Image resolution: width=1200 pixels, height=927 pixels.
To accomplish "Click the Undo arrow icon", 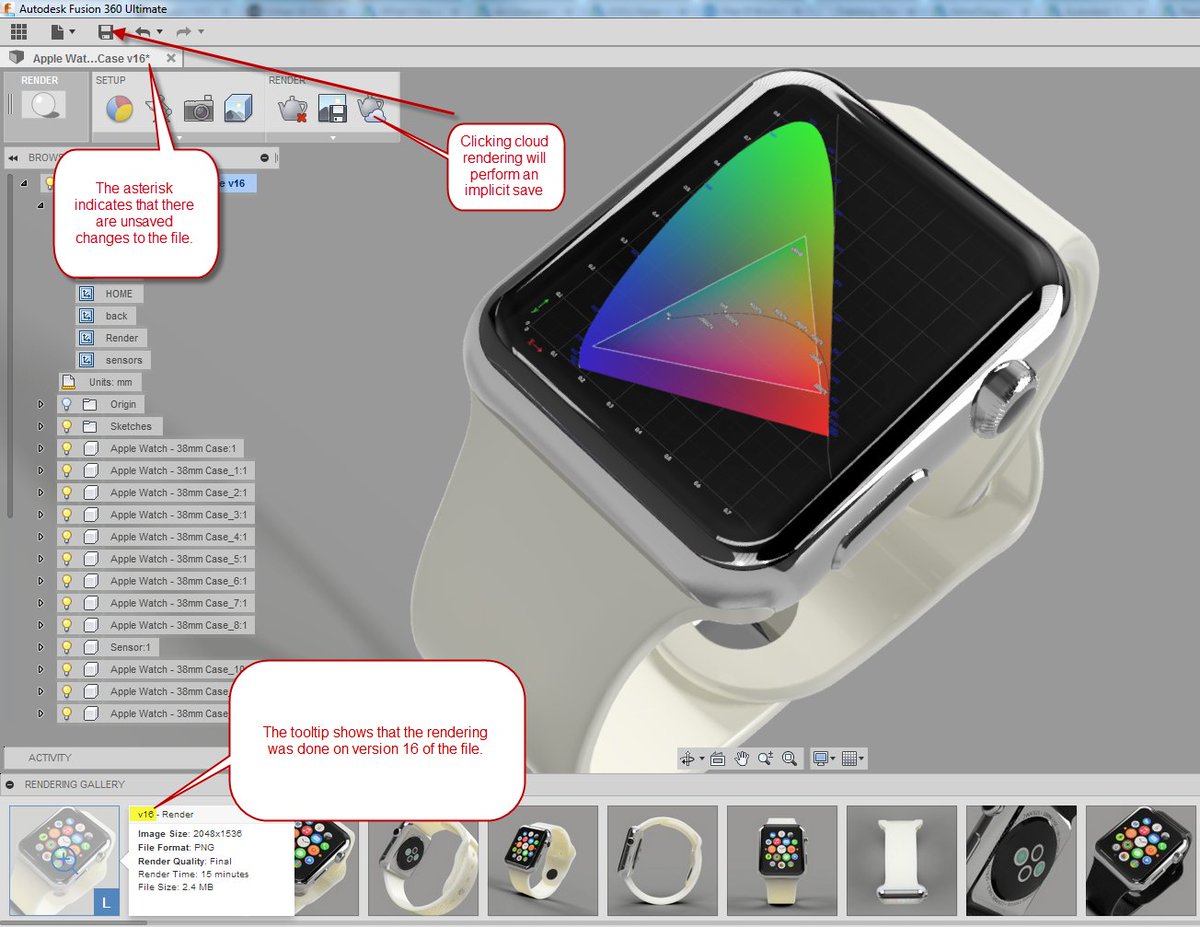I will tap(143, 32).
